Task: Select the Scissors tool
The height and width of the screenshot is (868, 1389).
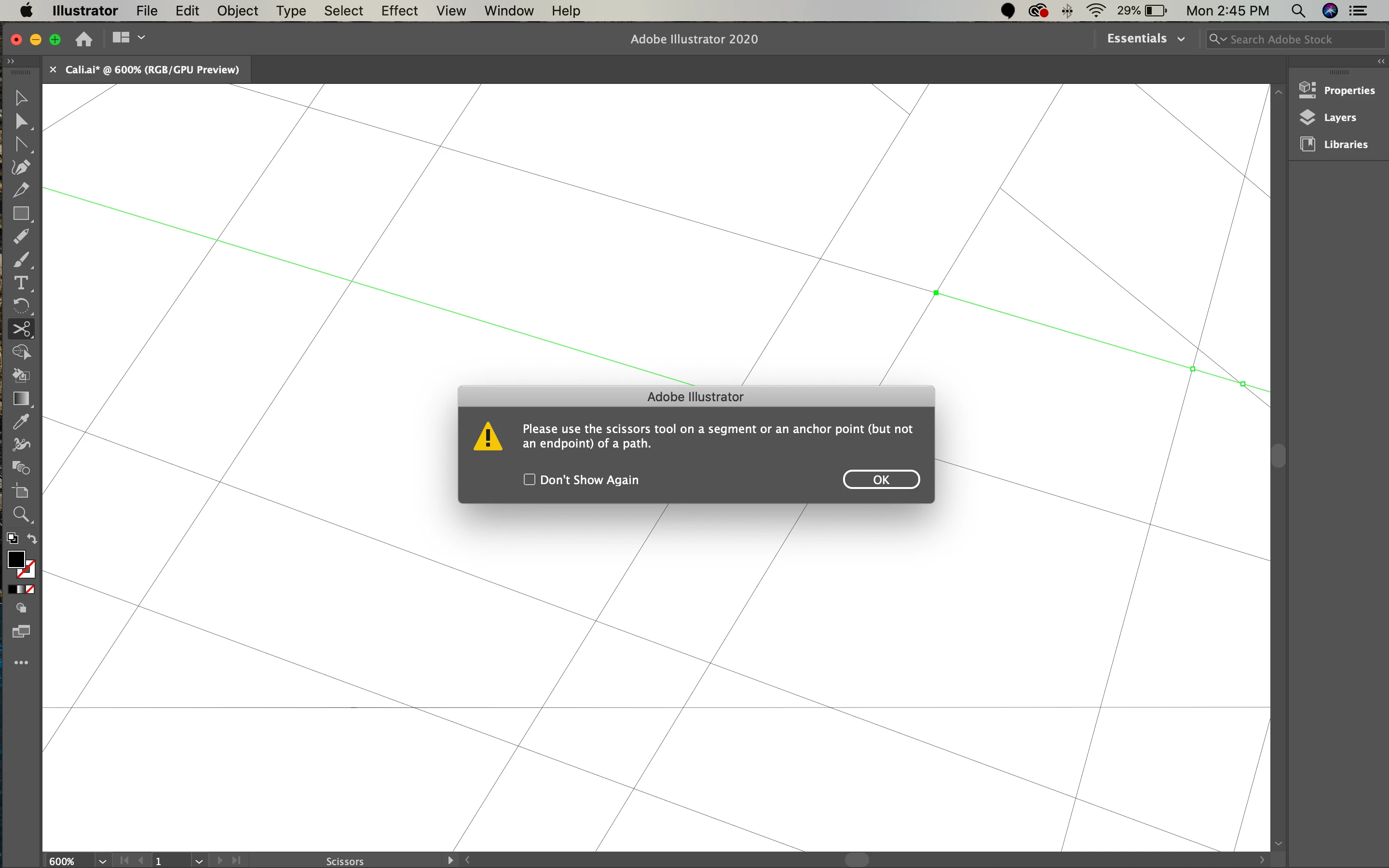Action: point(21,329)
